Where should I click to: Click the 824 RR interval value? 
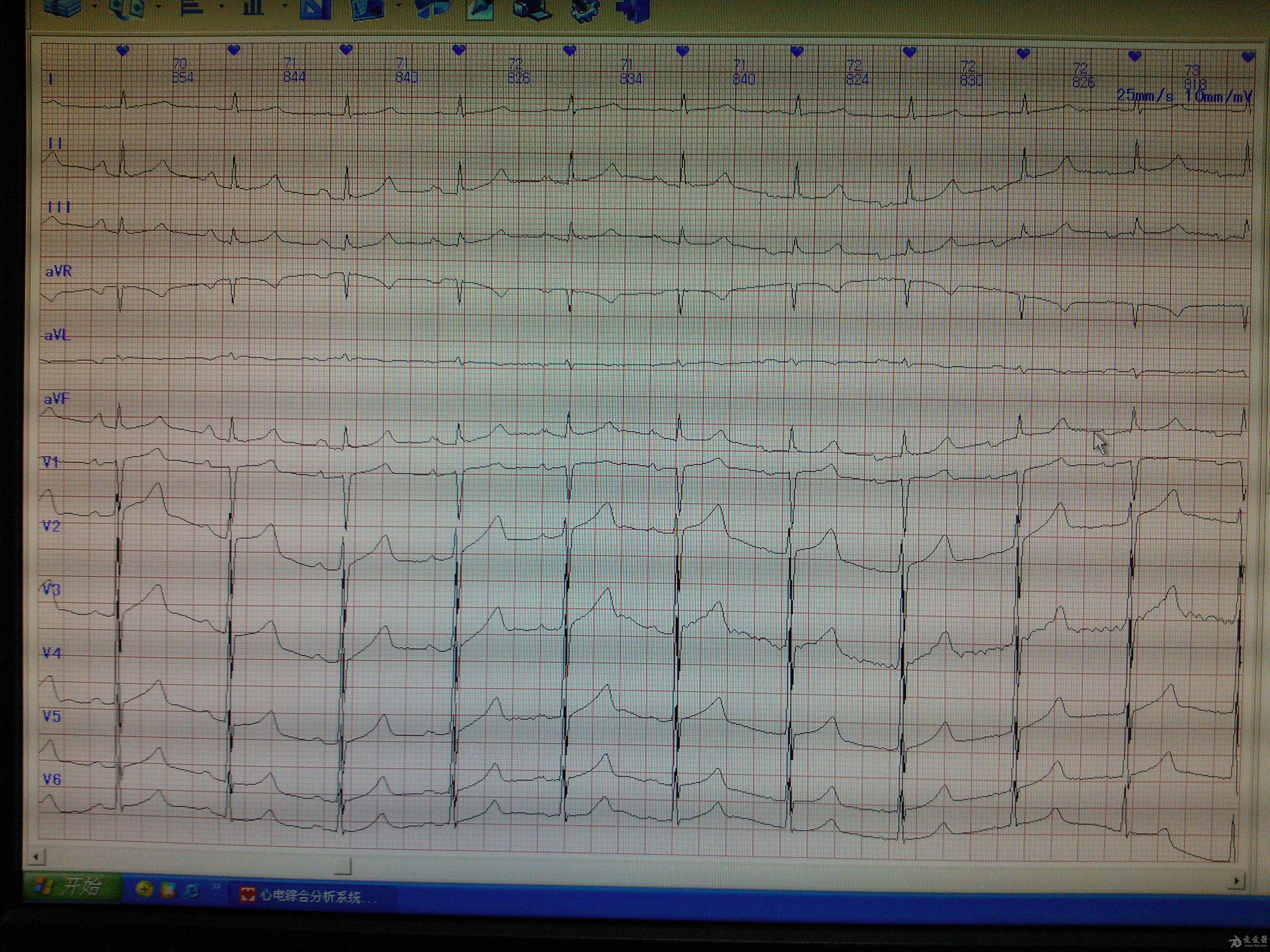857,79
